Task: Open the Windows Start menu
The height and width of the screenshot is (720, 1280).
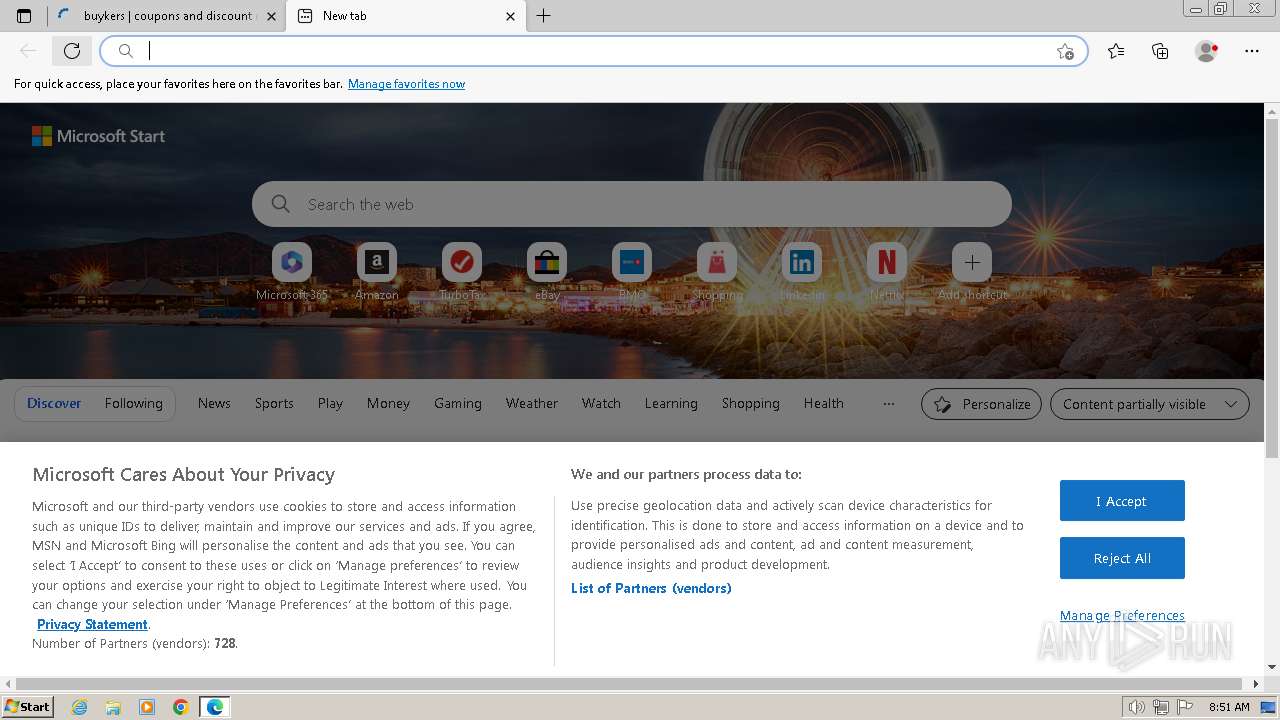Action: tap(27, 707)
